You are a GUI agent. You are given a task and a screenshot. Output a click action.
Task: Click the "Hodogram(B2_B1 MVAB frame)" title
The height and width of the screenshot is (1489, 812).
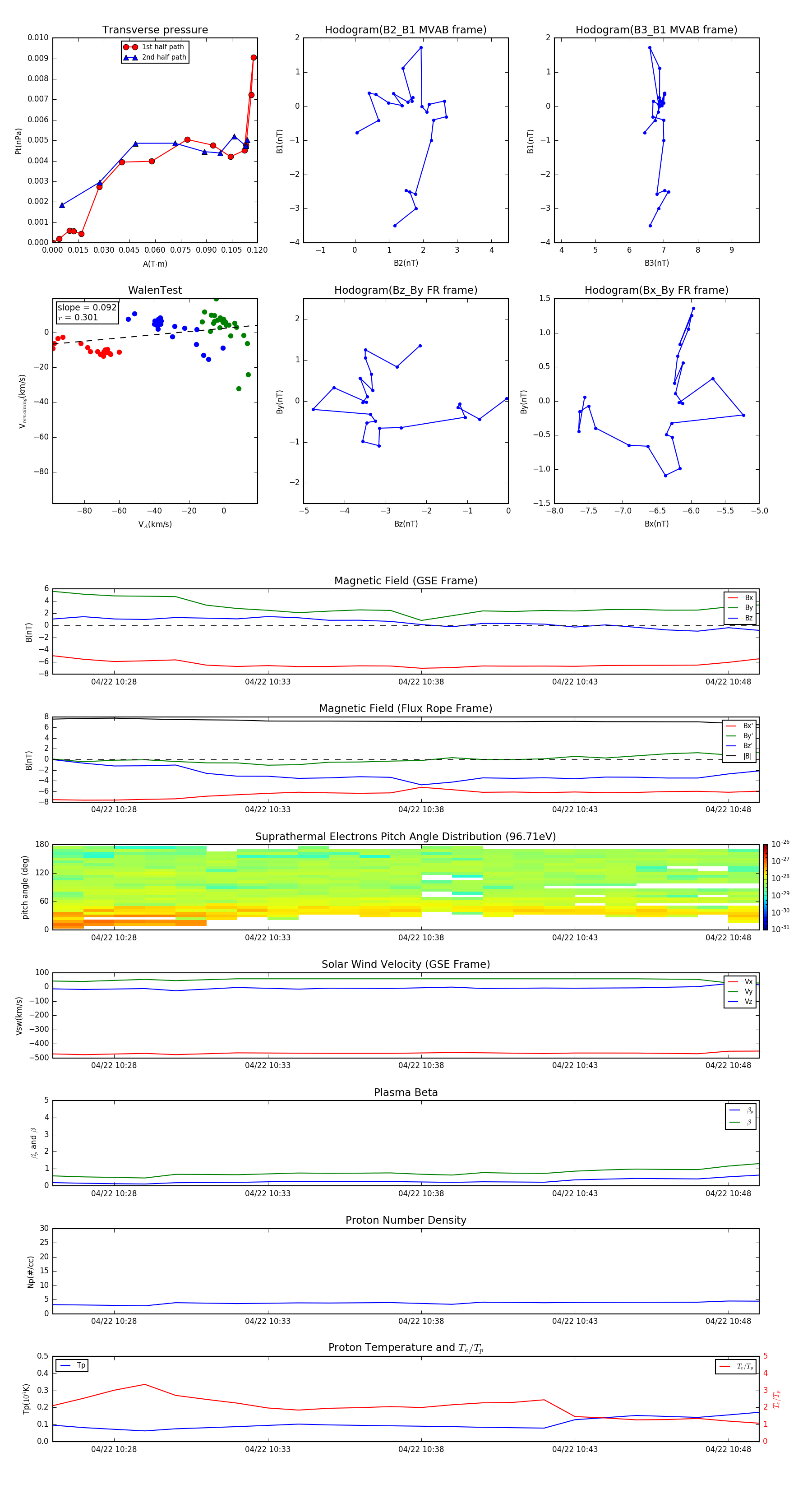(406, 30)
